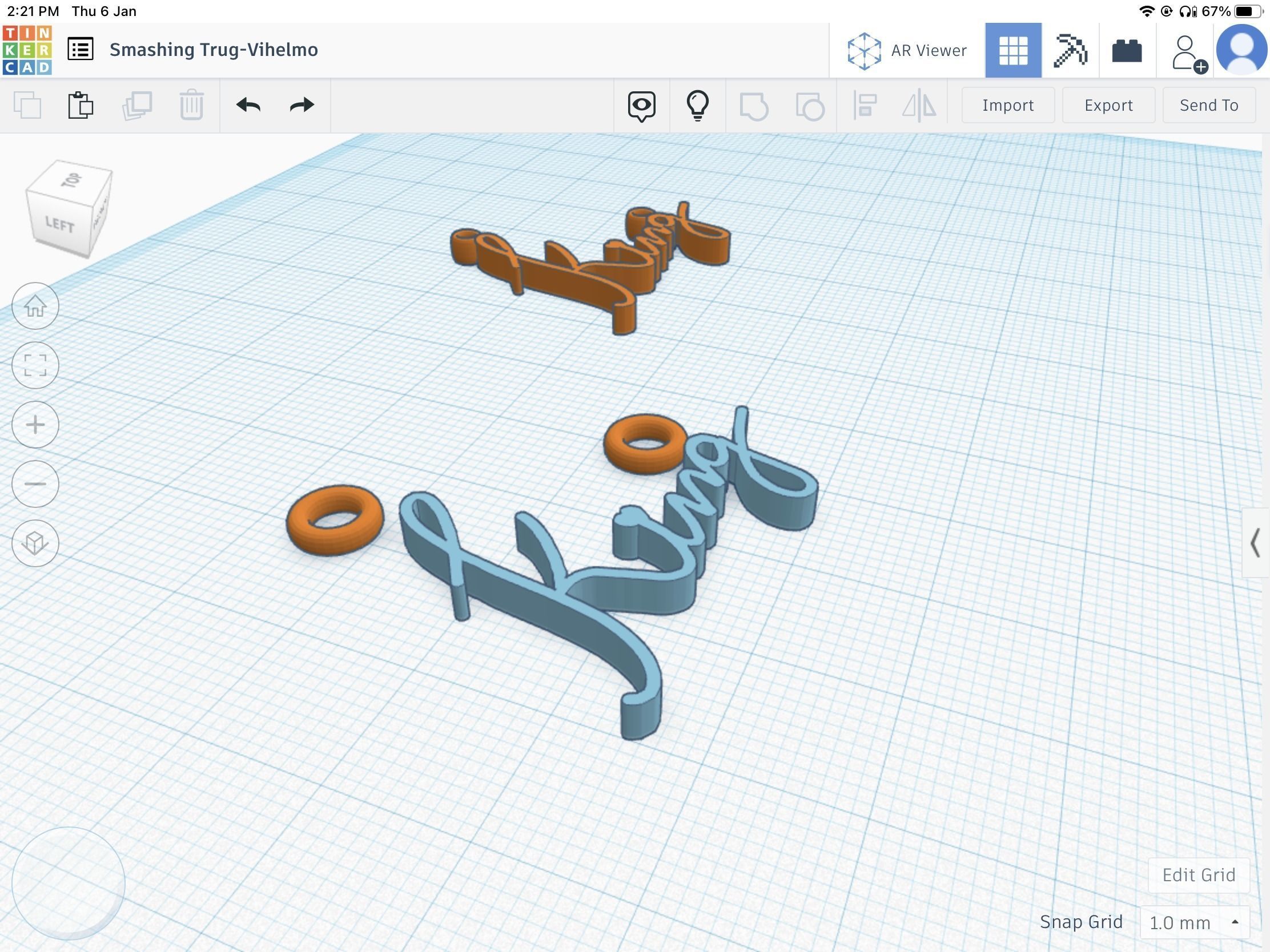The image size is (1270, 952).
Task: Undo the last action
Action: (x=248, y=105)
